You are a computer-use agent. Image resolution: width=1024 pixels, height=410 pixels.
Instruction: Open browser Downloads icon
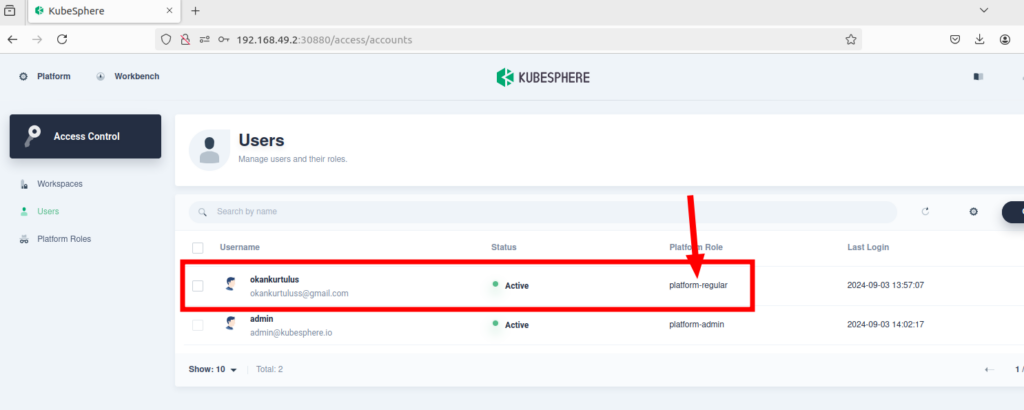[x=980, y=40]
